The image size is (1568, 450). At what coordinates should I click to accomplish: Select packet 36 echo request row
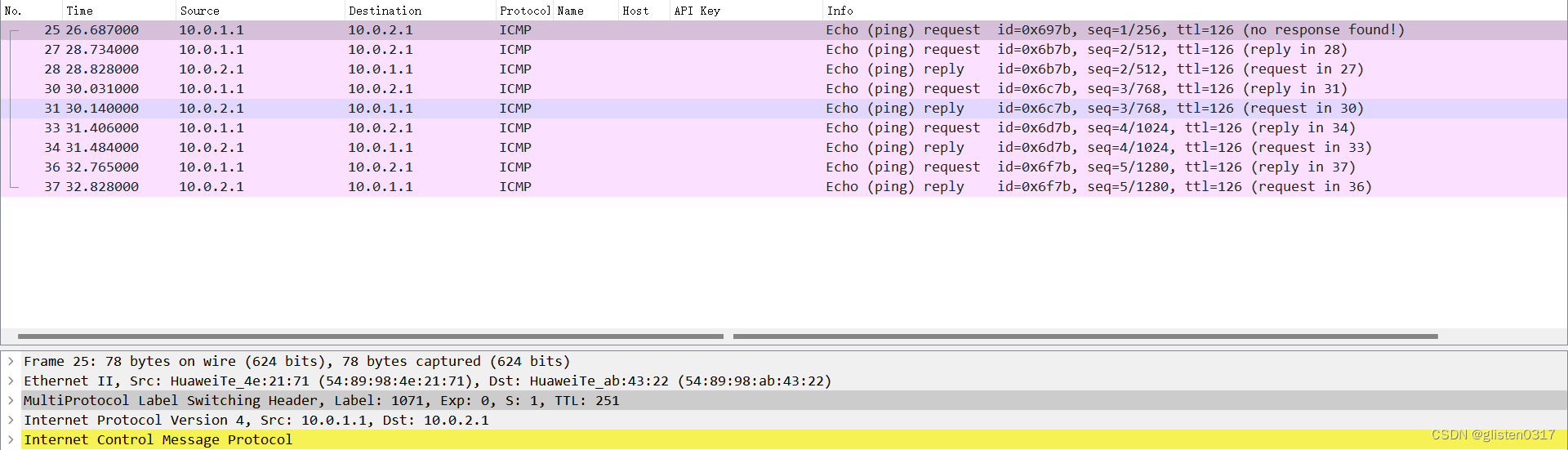point(784,167)
